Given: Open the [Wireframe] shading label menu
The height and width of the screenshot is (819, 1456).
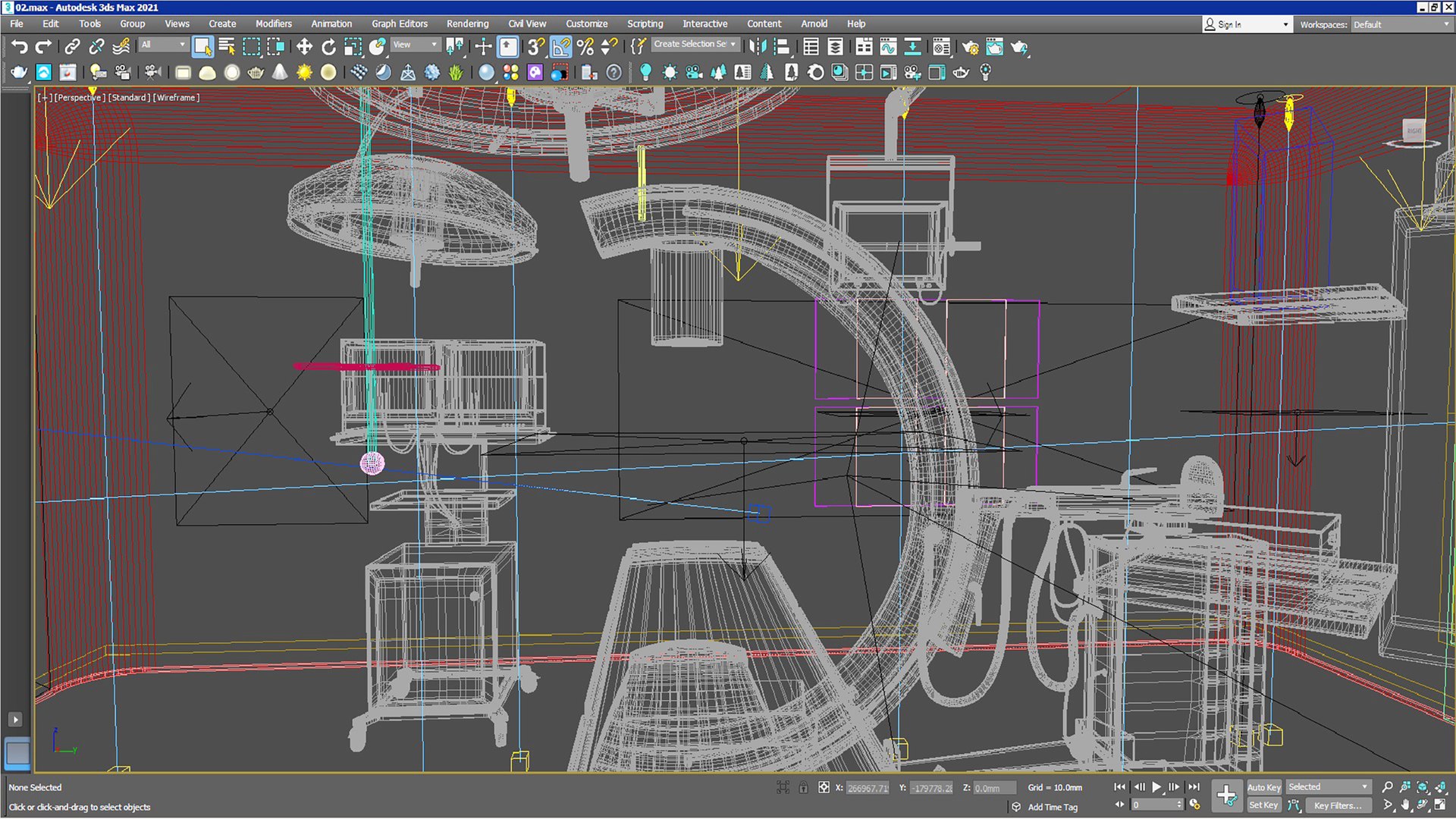Looking at the screenshot, I should 176,98.
